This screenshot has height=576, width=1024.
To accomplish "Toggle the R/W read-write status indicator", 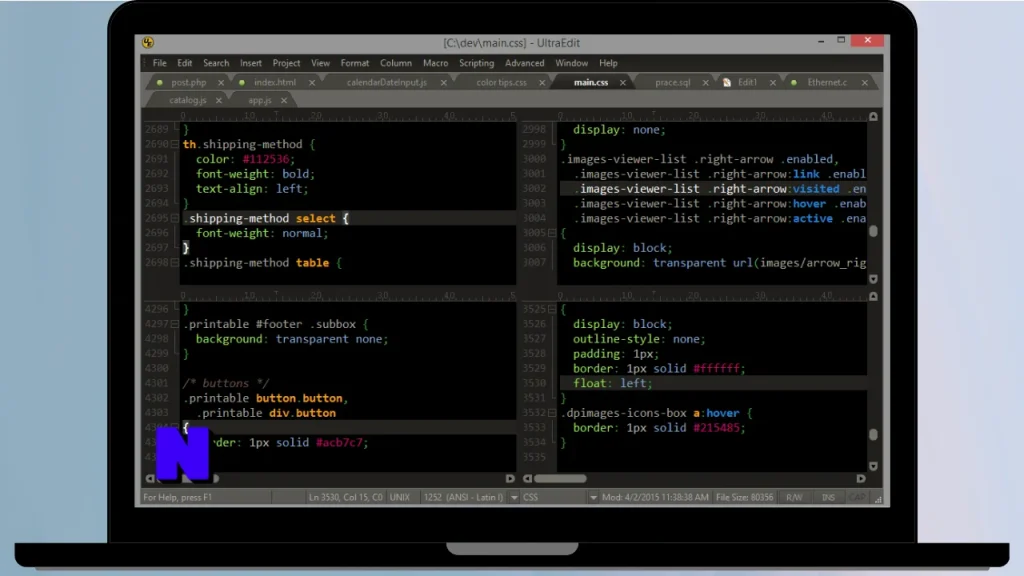I will (794, 498).
